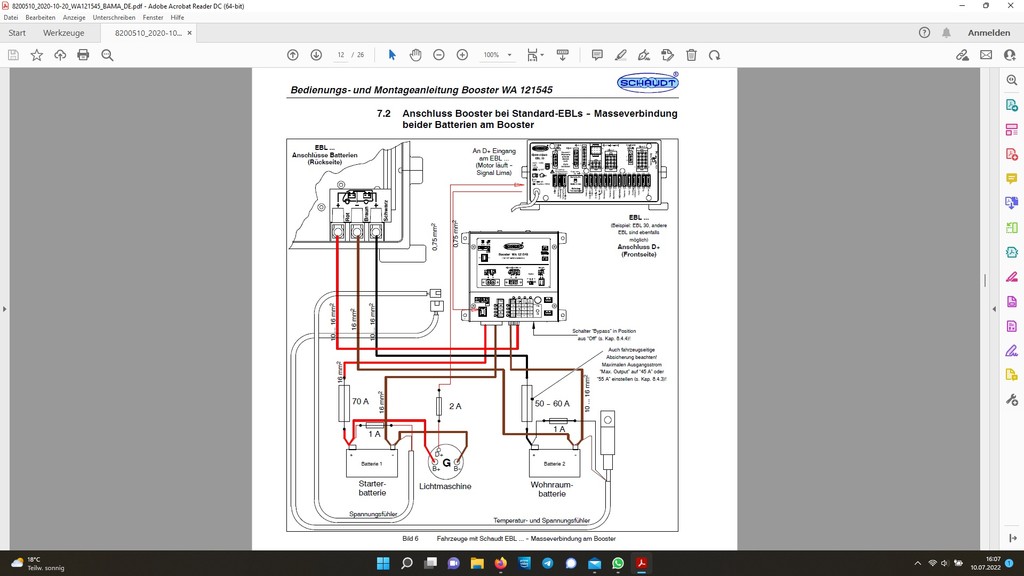
Task: Click the pink Organize pages tool icon
Action: [1012, 129]
